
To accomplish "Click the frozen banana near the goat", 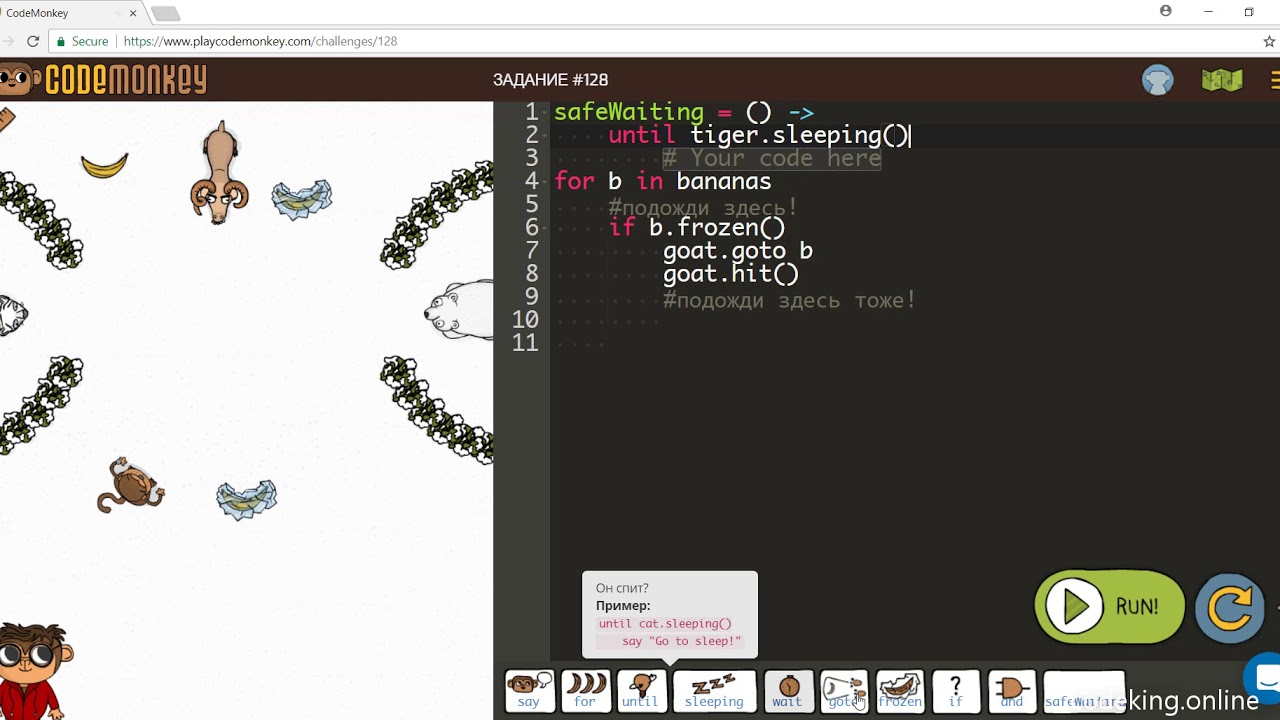I will point(302,198).
